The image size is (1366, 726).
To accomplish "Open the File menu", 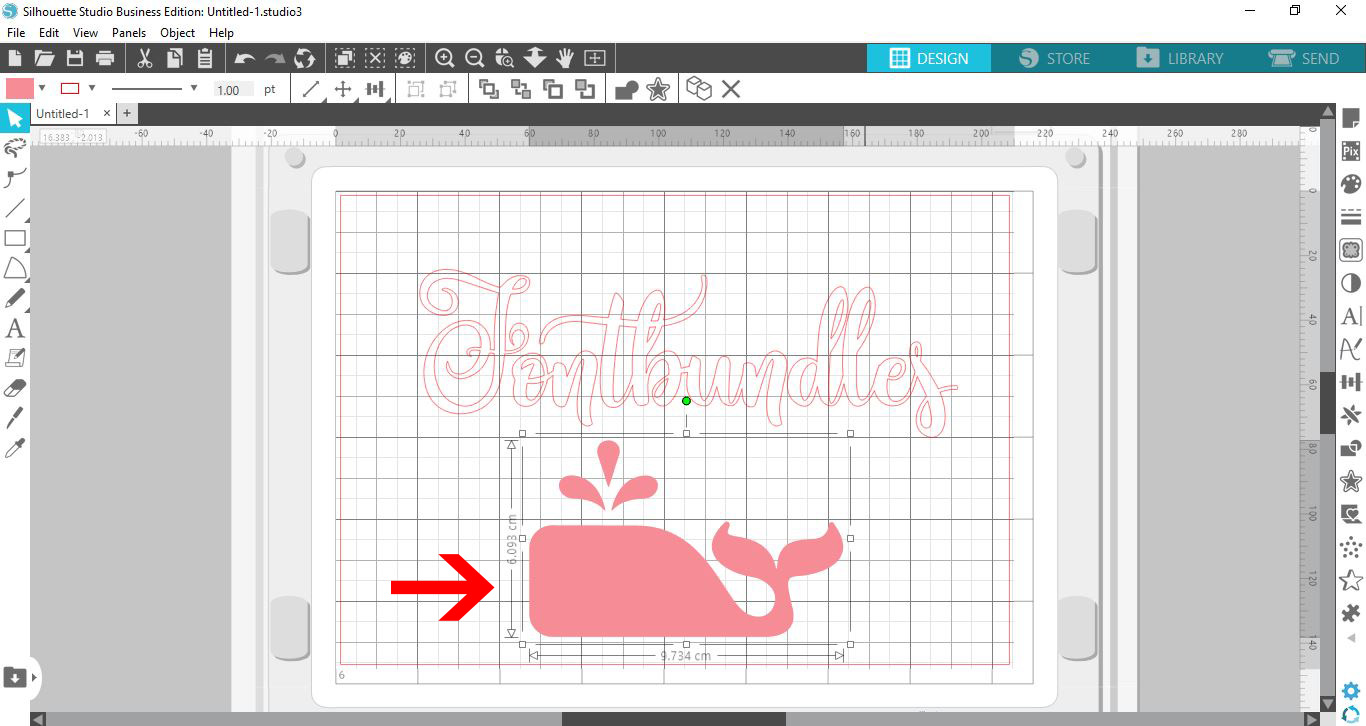I will coord(15,33).
